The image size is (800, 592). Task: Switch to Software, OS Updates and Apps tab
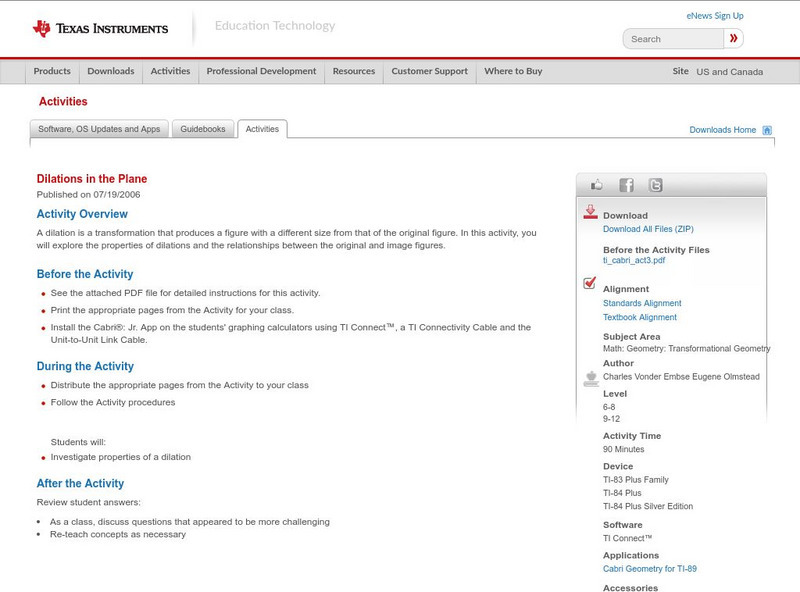99,129
